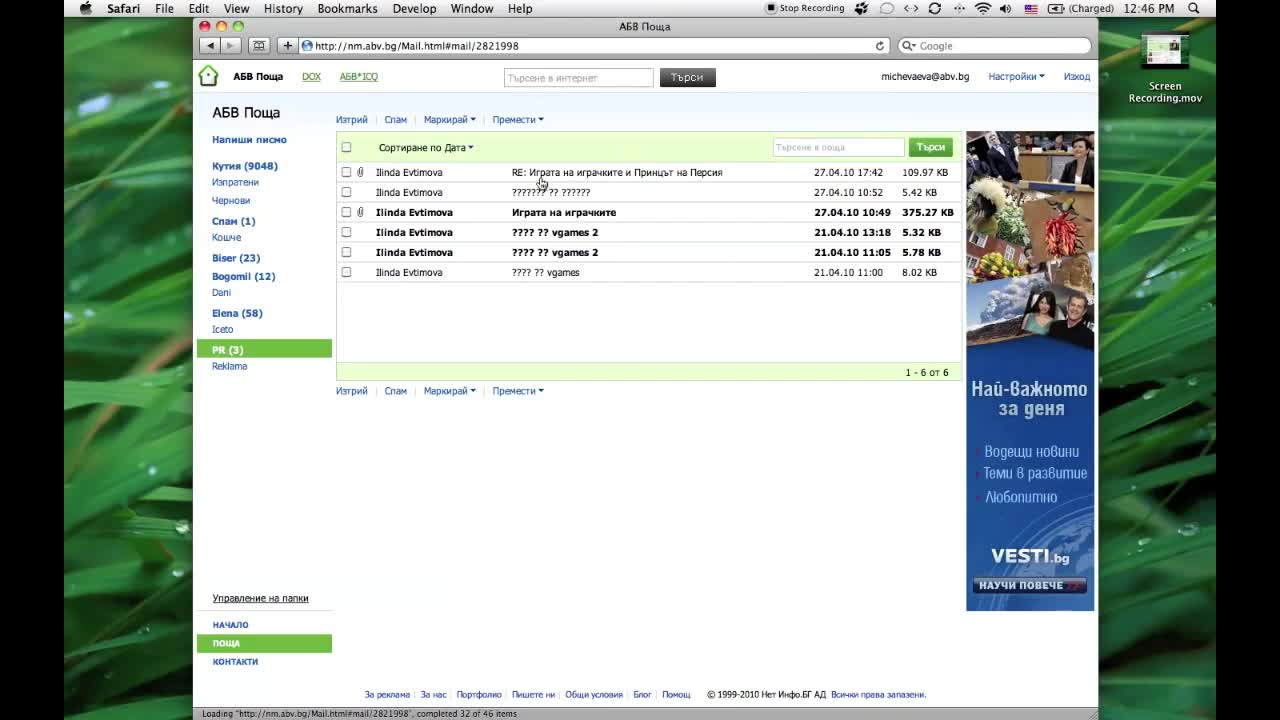Screen dimensions: 1280x720
Task: Click the sync arrows icon in menu bar
Action: 934,8
